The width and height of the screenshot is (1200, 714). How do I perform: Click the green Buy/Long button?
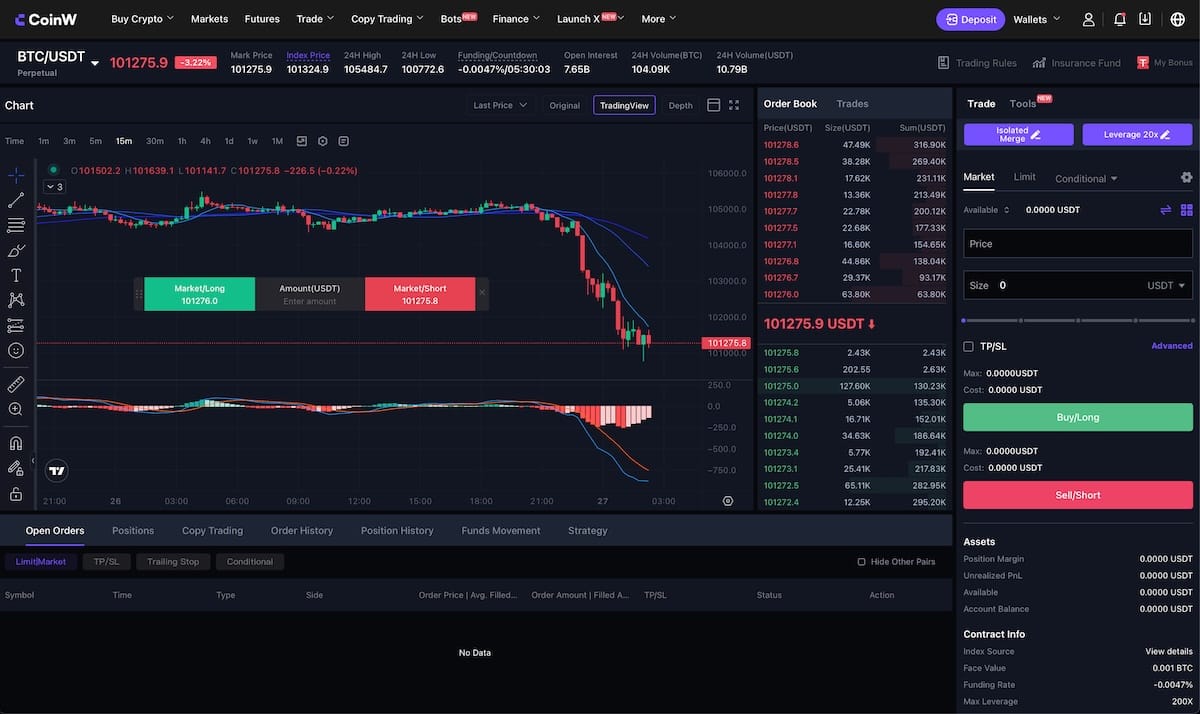[1077, 417]
